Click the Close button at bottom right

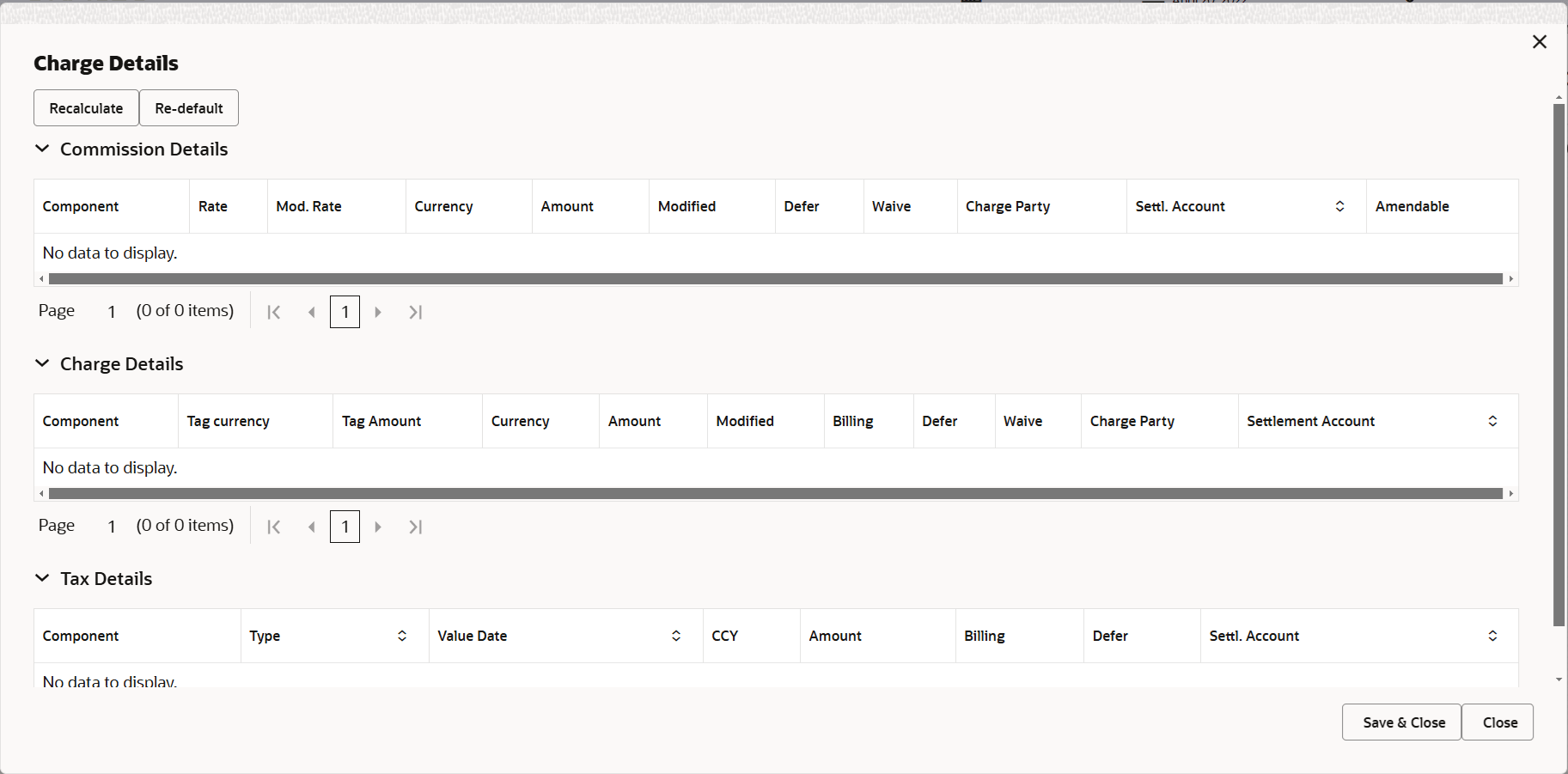coord(1498,722)
